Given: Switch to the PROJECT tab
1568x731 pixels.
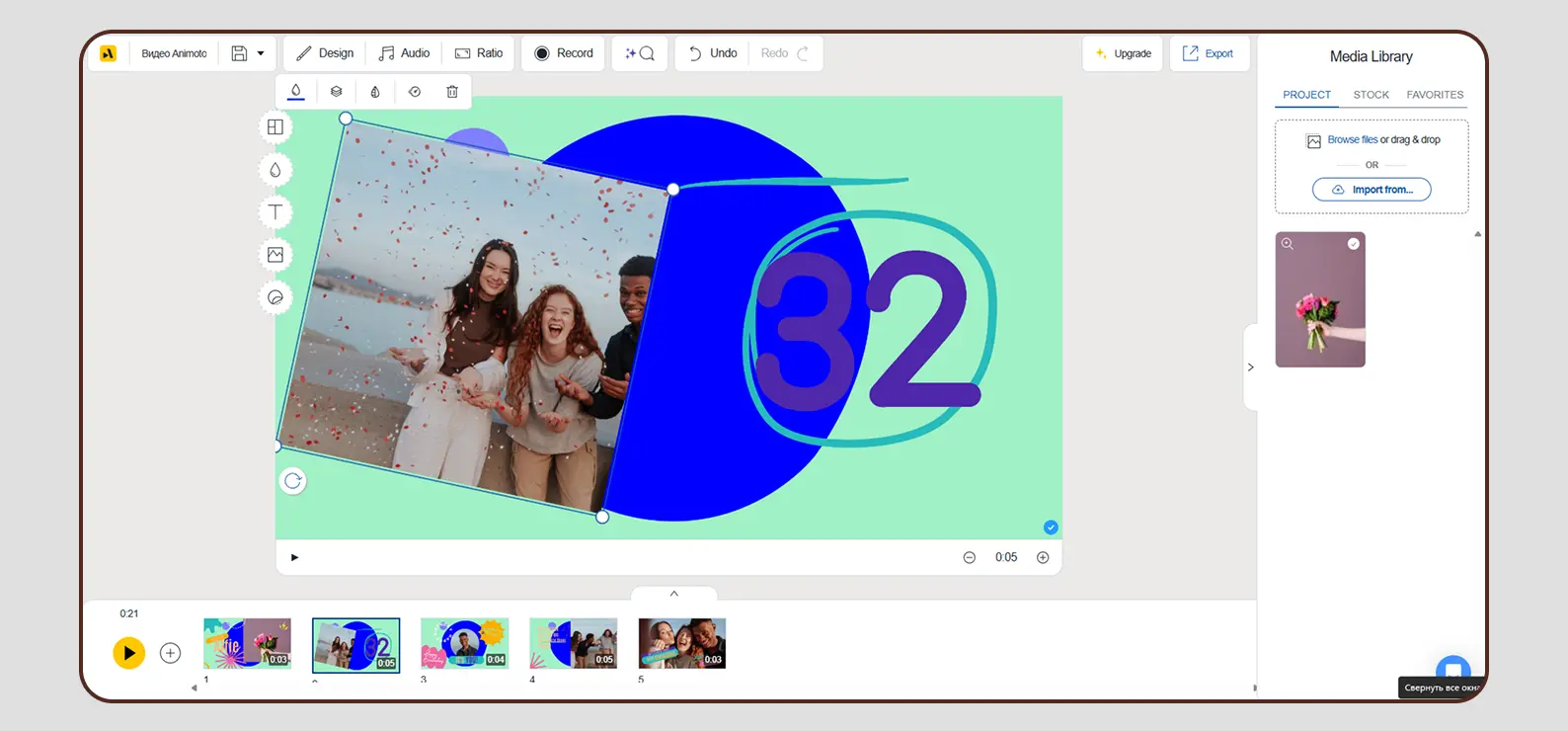Looking at the screenshot, I should [x=1307, y=95].
